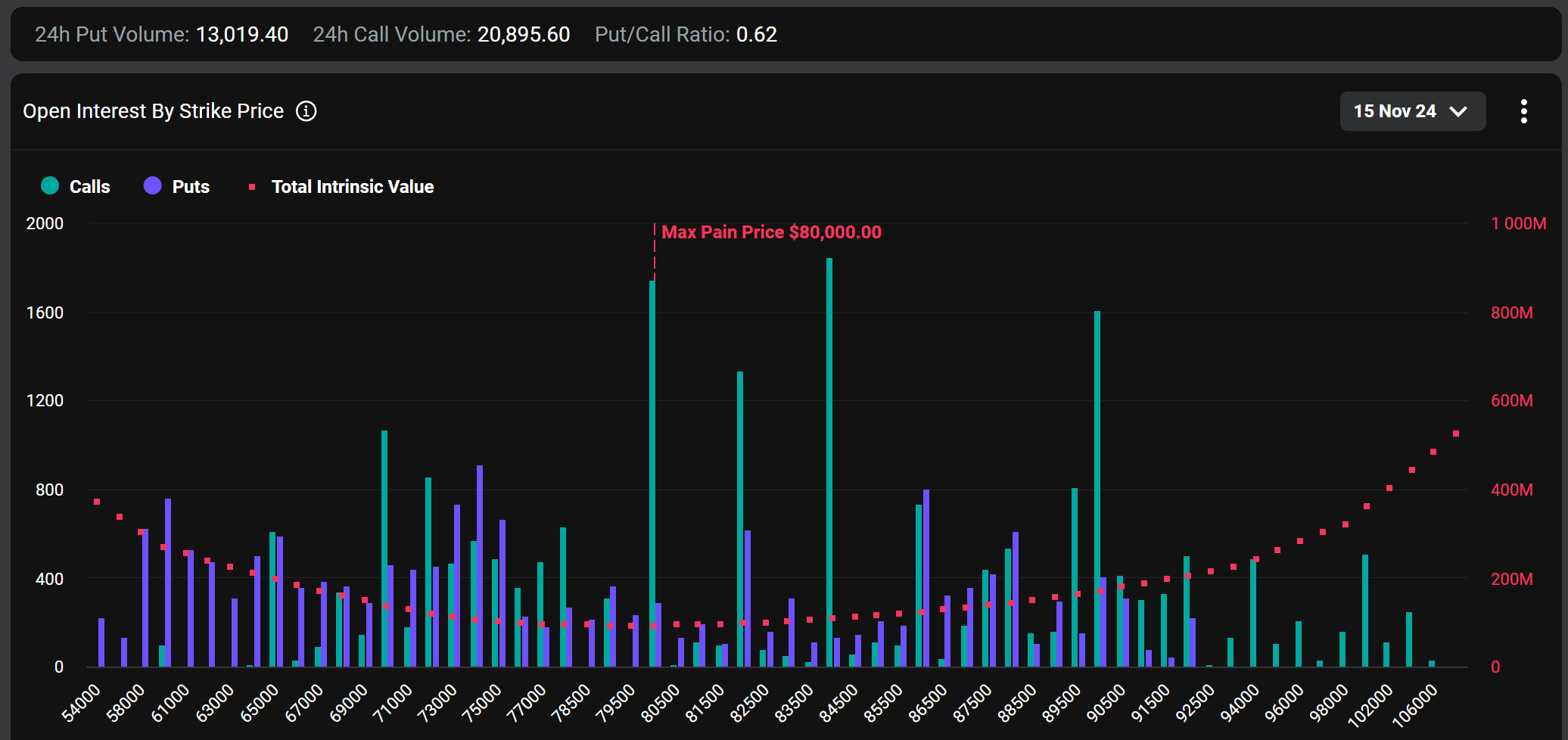Select the 65000 strike axis label

click(x=260, y=703)
